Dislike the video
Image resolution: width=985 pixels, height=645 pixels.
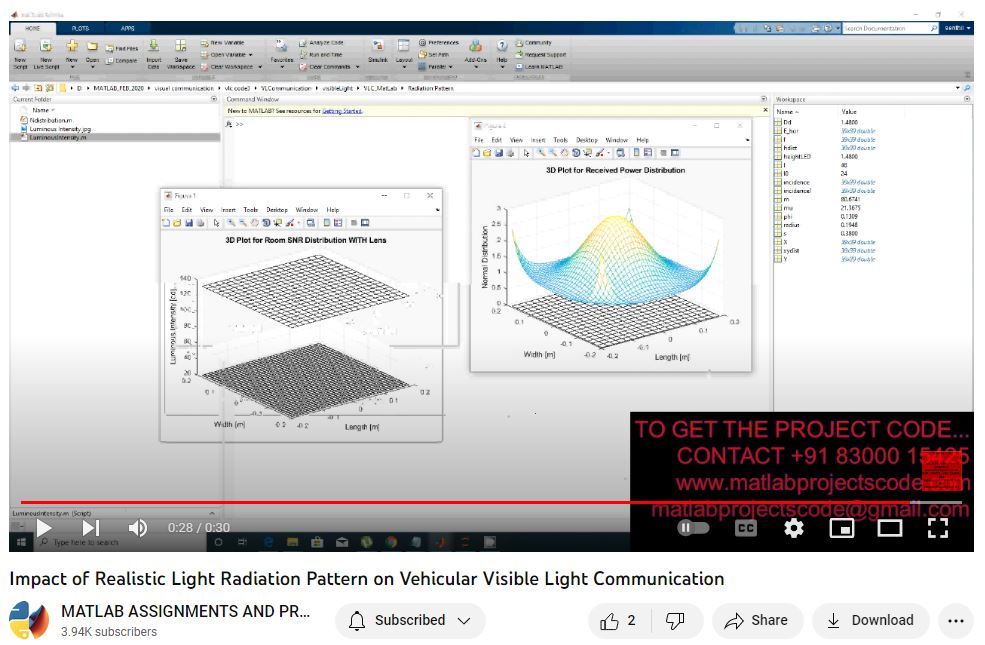click(675, 621)
